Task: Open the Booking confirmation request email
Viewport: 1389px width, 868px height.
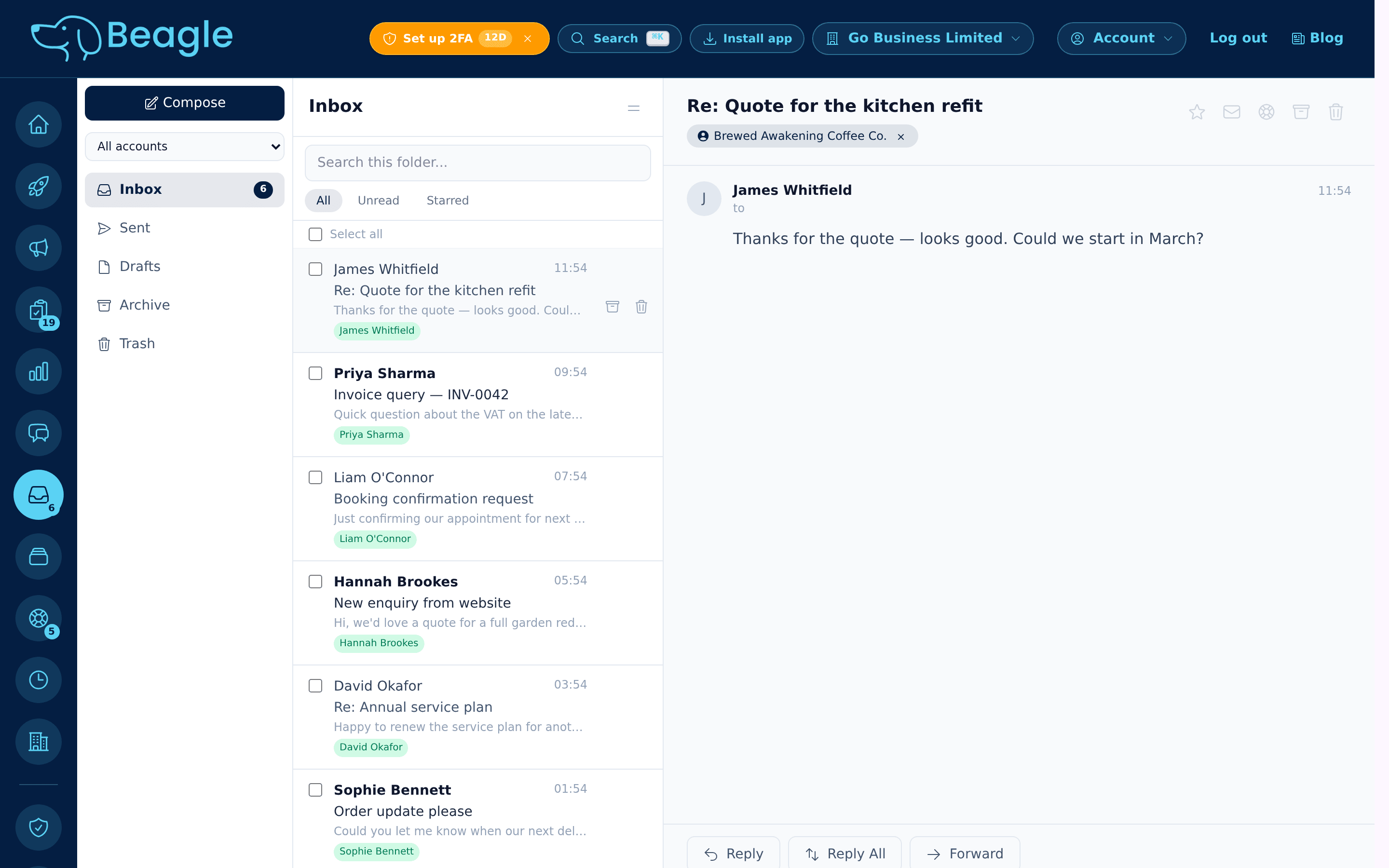Action: point(477,509)
